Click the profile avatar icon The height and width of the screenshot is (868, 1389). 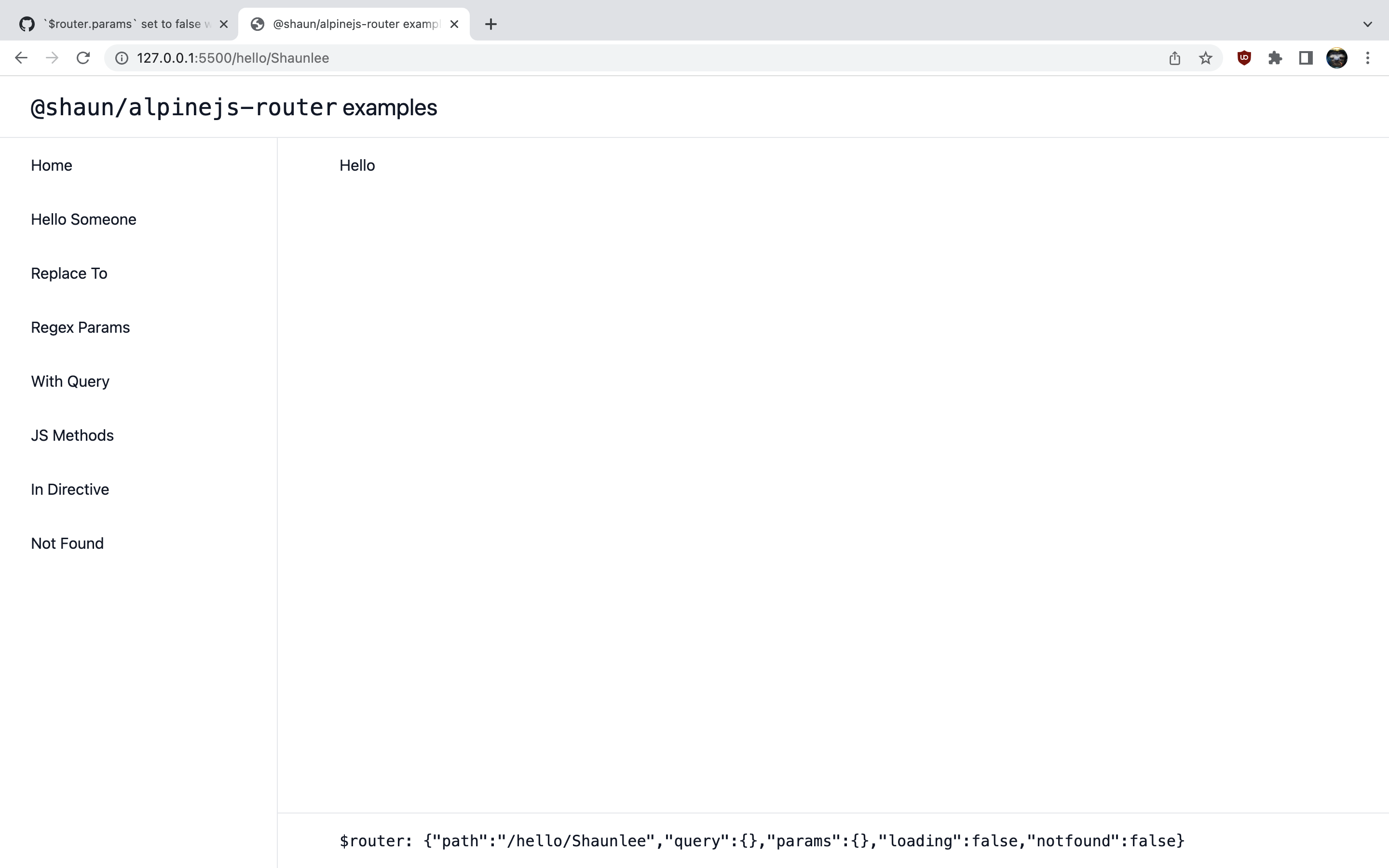coord(1337,57)
